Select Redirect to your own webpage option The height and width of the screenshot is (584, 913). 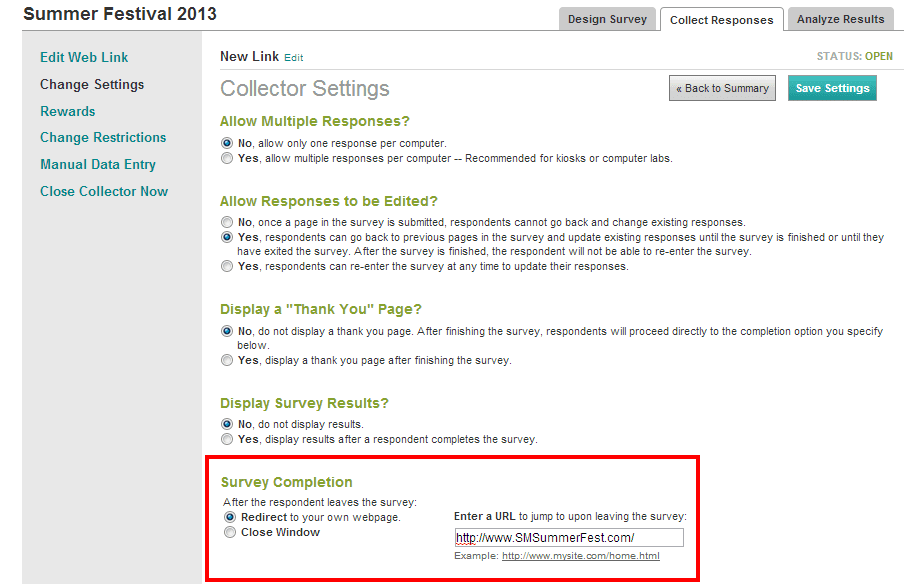(230, 517)
